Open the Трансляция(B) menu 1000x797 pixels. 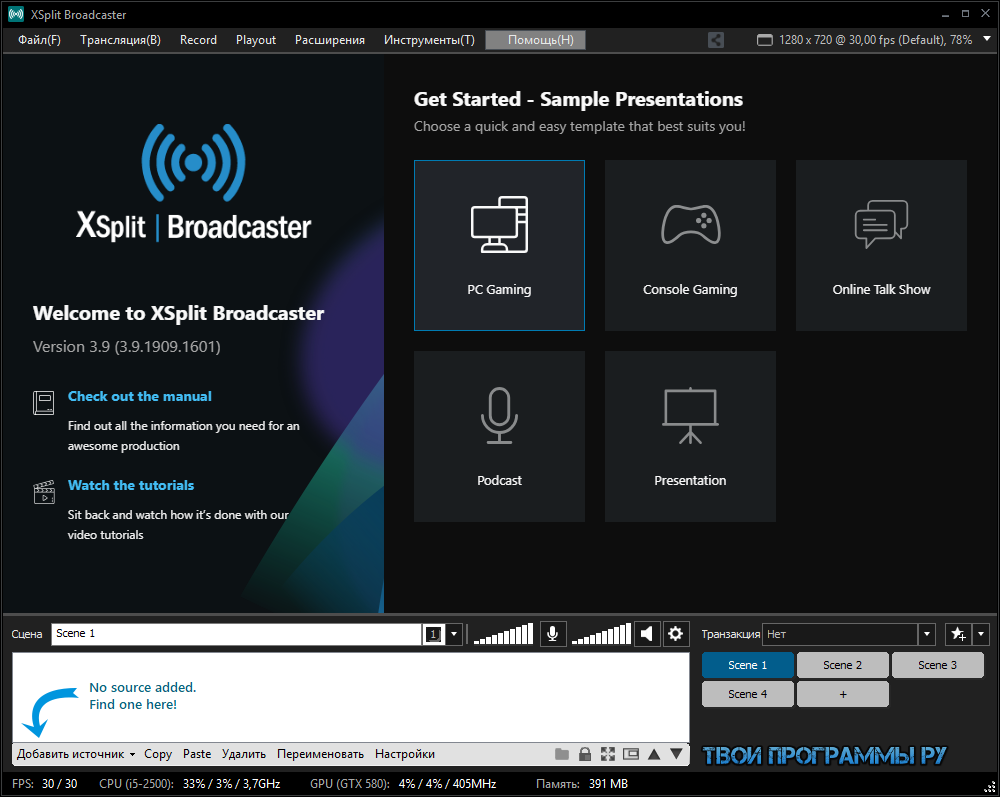120,40
